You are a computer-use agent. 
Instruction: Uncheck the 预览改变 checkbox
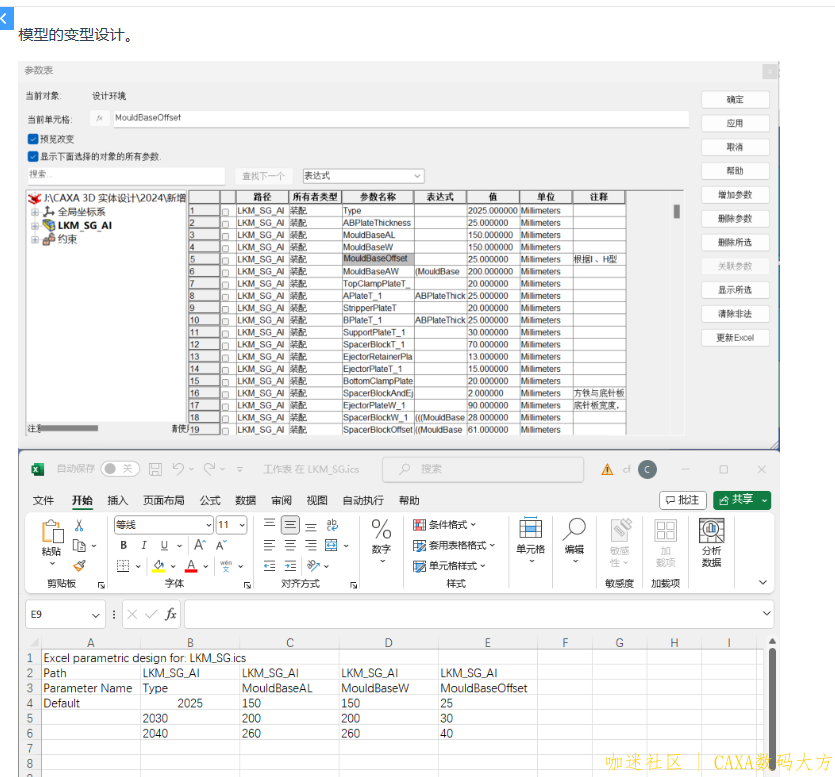[33, 139]
